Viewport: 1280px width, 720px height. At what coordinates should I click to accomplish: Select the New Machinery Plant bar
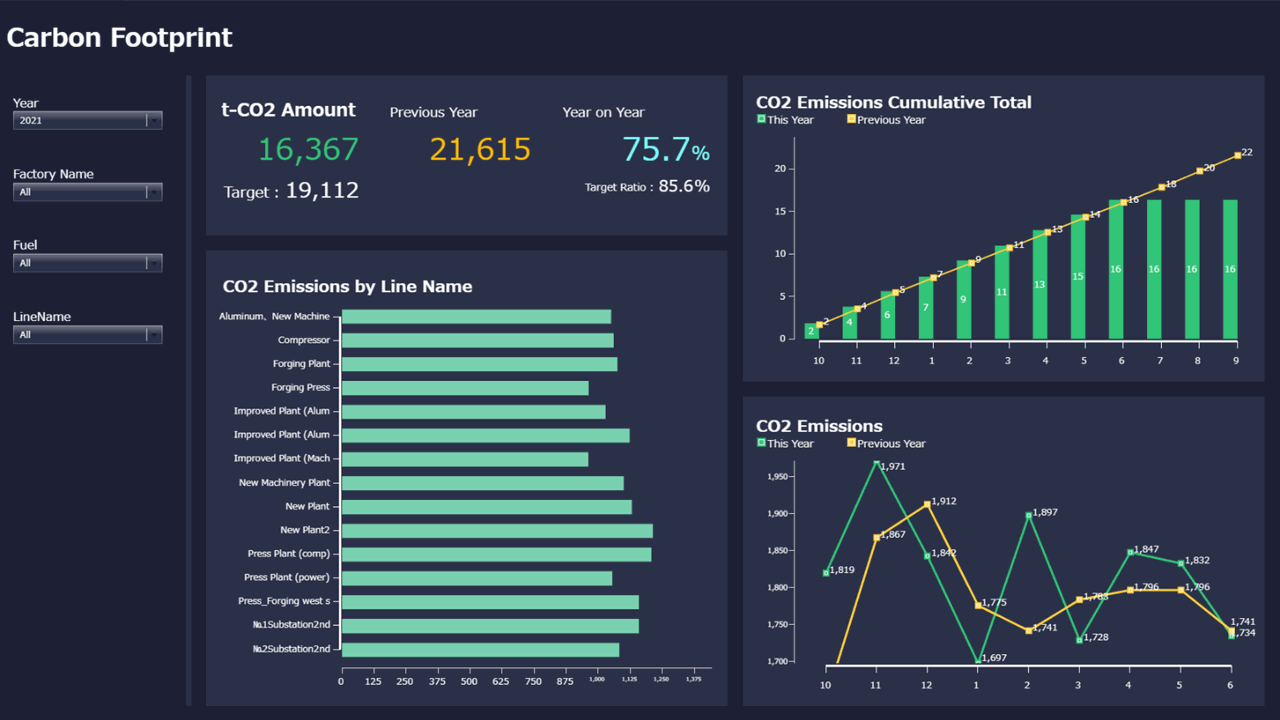(483, 483)
